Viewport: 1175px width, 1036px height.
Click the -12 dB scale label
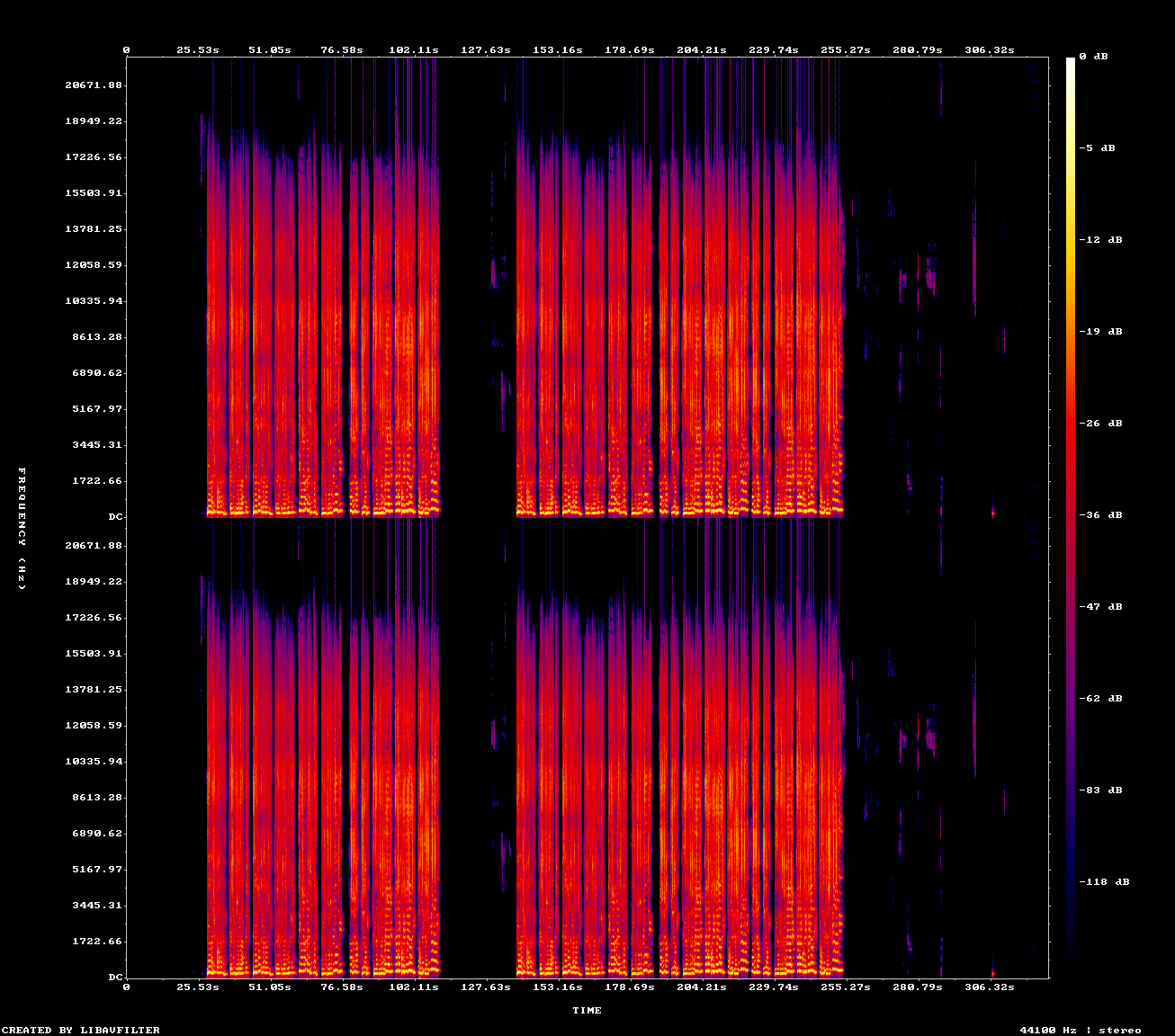[1100, 240]
